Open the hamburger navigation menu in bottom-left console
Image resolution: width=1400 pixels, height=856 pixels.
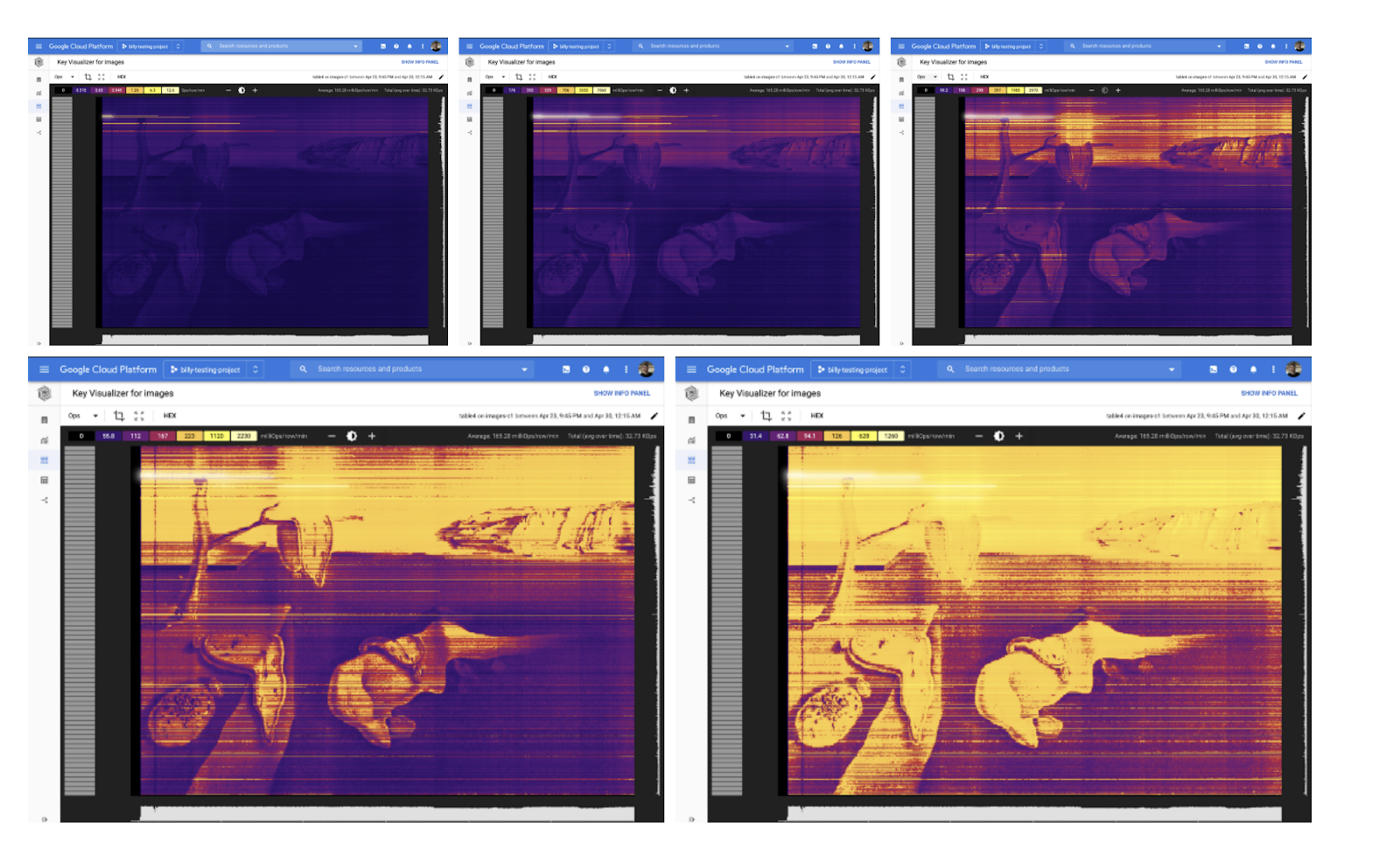(44, 369)
